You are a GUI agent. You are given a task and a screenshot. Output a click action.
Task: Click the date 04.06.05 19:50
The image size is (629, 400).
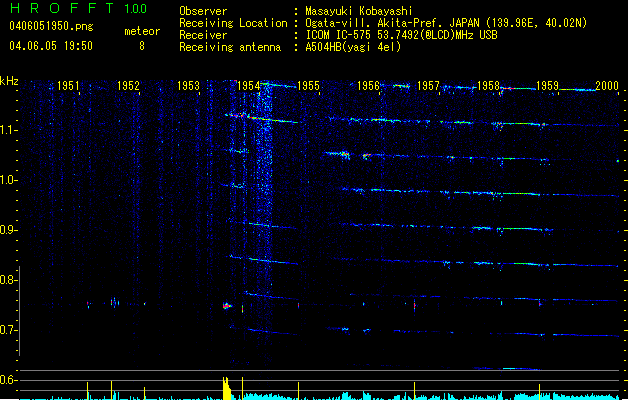tap(51, 46)
